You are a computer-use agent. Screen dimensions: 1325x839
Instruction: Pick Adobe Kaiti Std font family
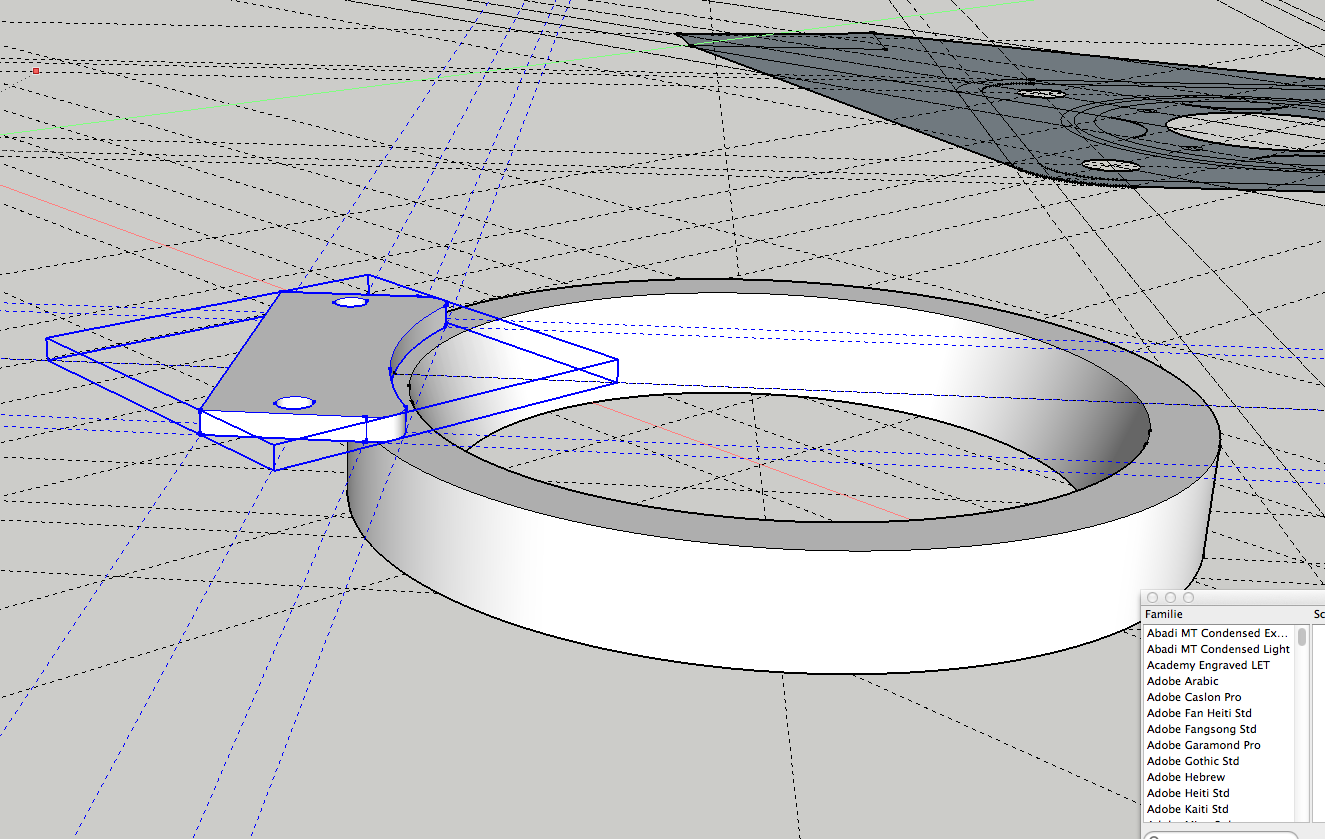pos(1218,809)
